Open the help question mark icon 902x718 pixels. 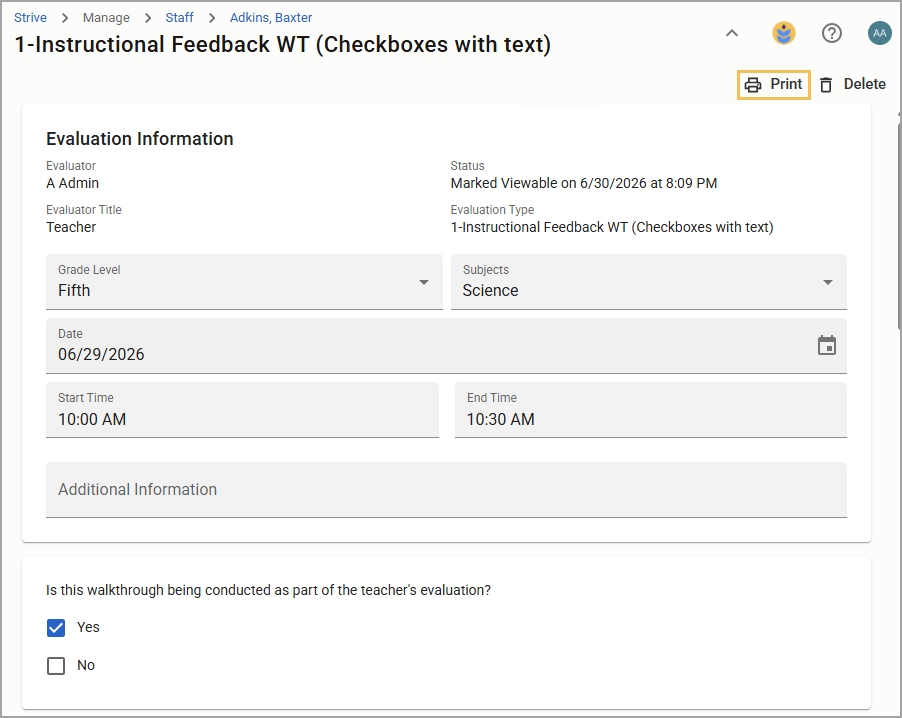pyautogui.click(x=832, y=33)
